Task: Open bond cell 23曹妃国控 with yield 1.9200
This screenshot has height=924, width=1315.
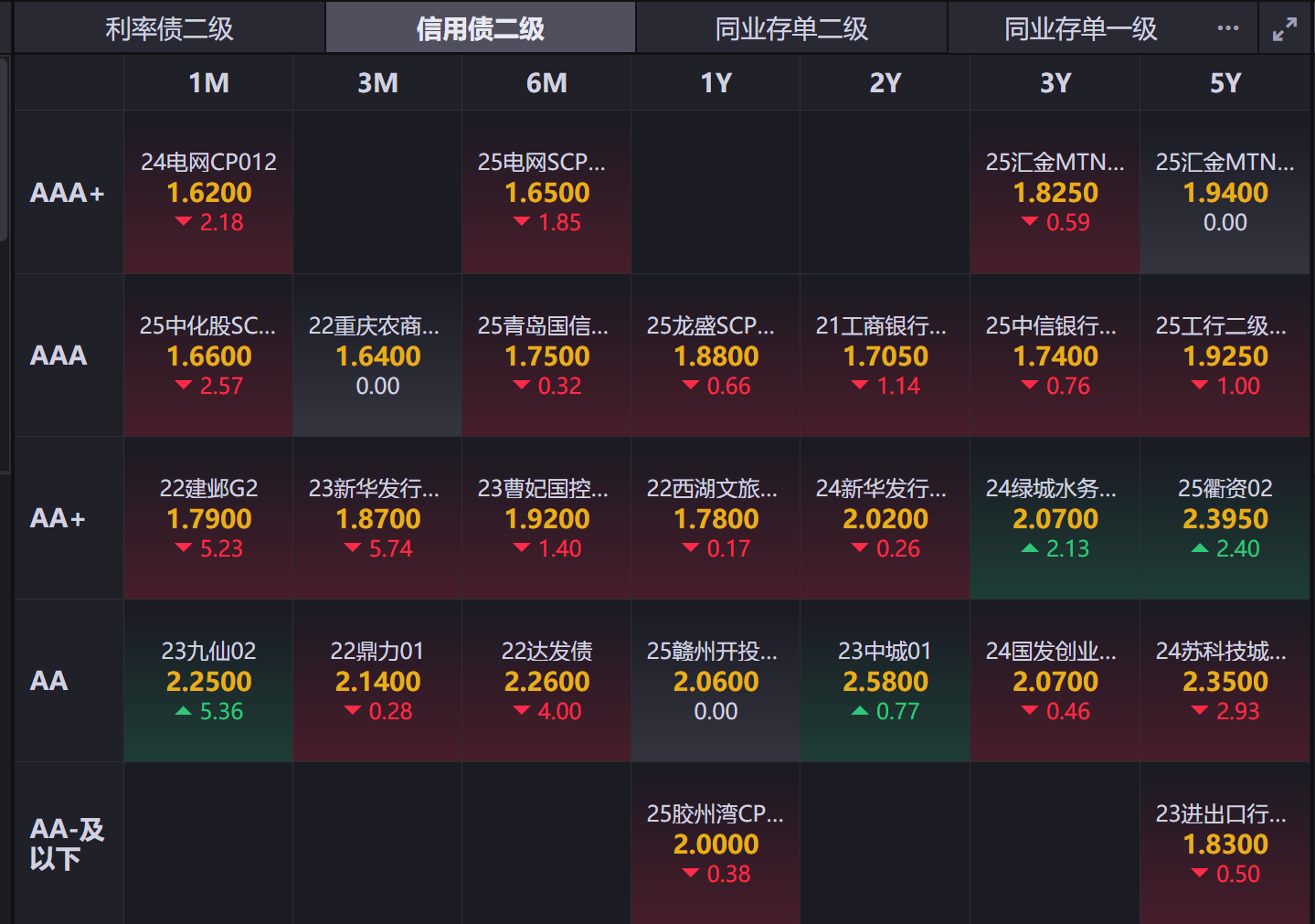Action: click(546, 518)
